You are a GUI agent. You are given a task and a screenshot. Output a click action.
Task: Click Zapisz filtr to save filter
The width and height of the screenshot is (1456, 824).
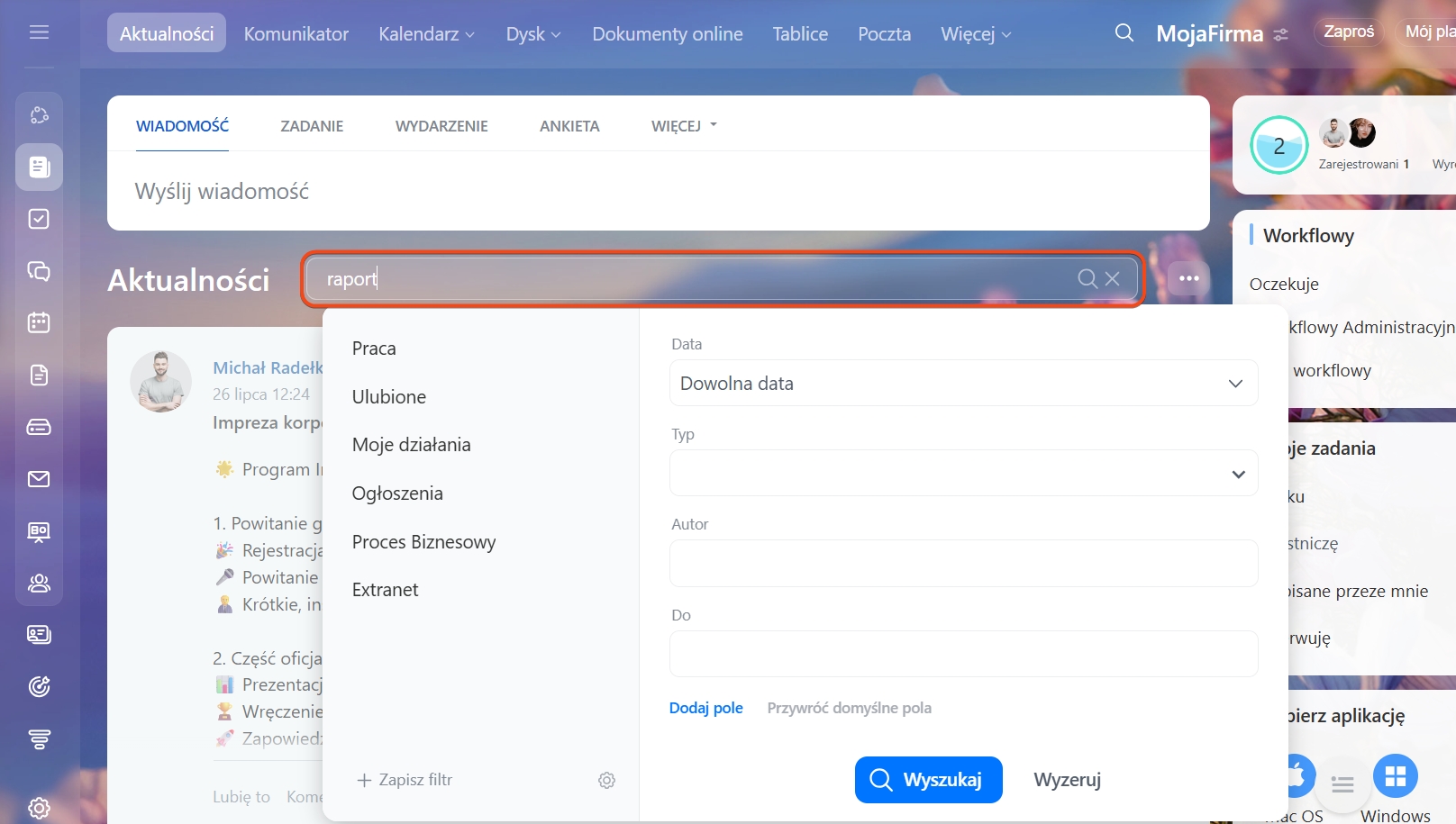[405, 780]
